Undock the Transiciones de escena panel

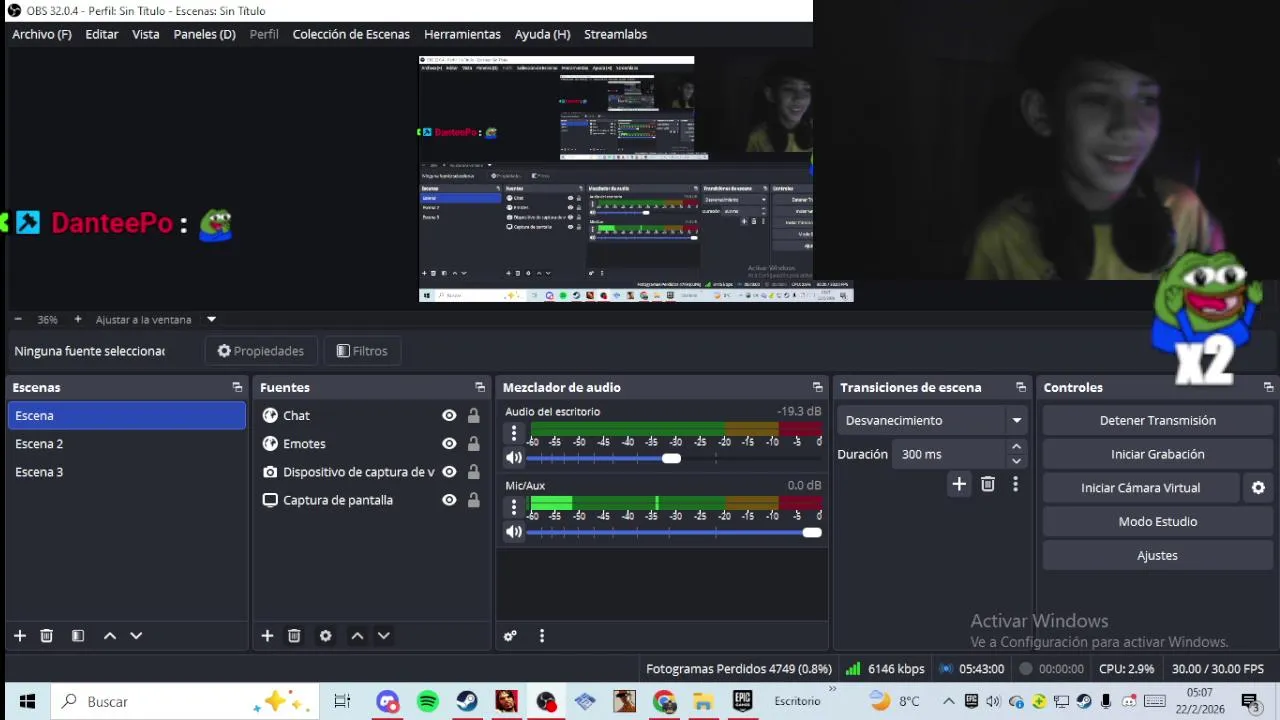point(1021,388)
